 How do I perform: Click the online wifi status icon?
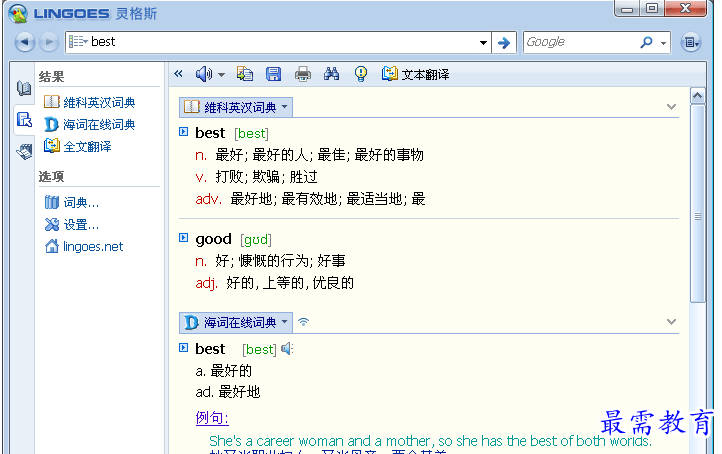tap(303, 322)
